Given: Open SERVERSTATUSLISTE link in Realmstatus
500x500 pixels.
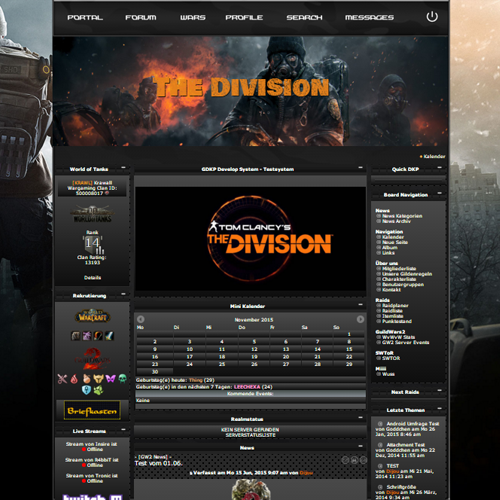Looking at the screenshot, I should click(250, 435).
